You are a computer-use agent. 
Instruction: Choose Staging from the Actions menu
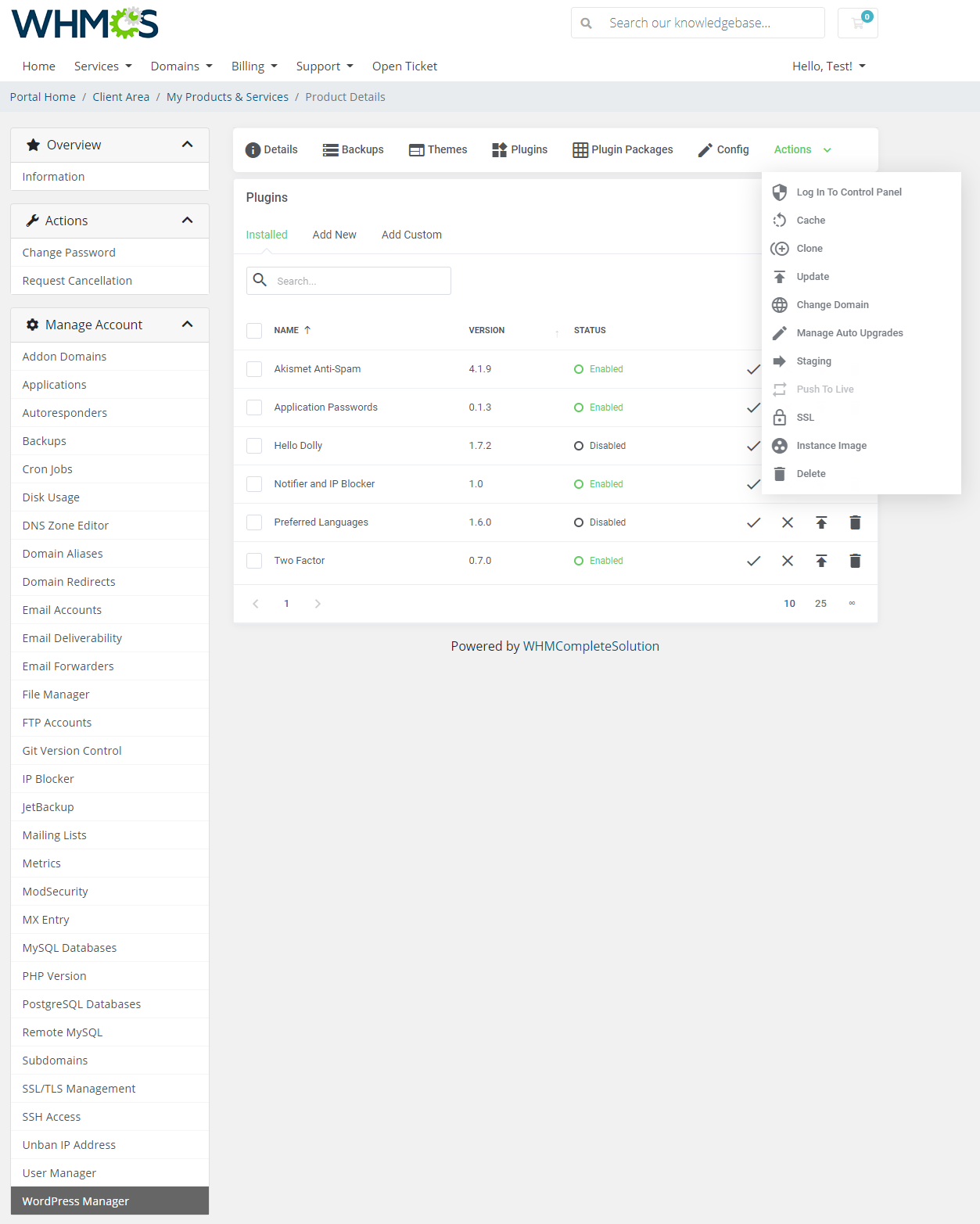click(813, 361)
